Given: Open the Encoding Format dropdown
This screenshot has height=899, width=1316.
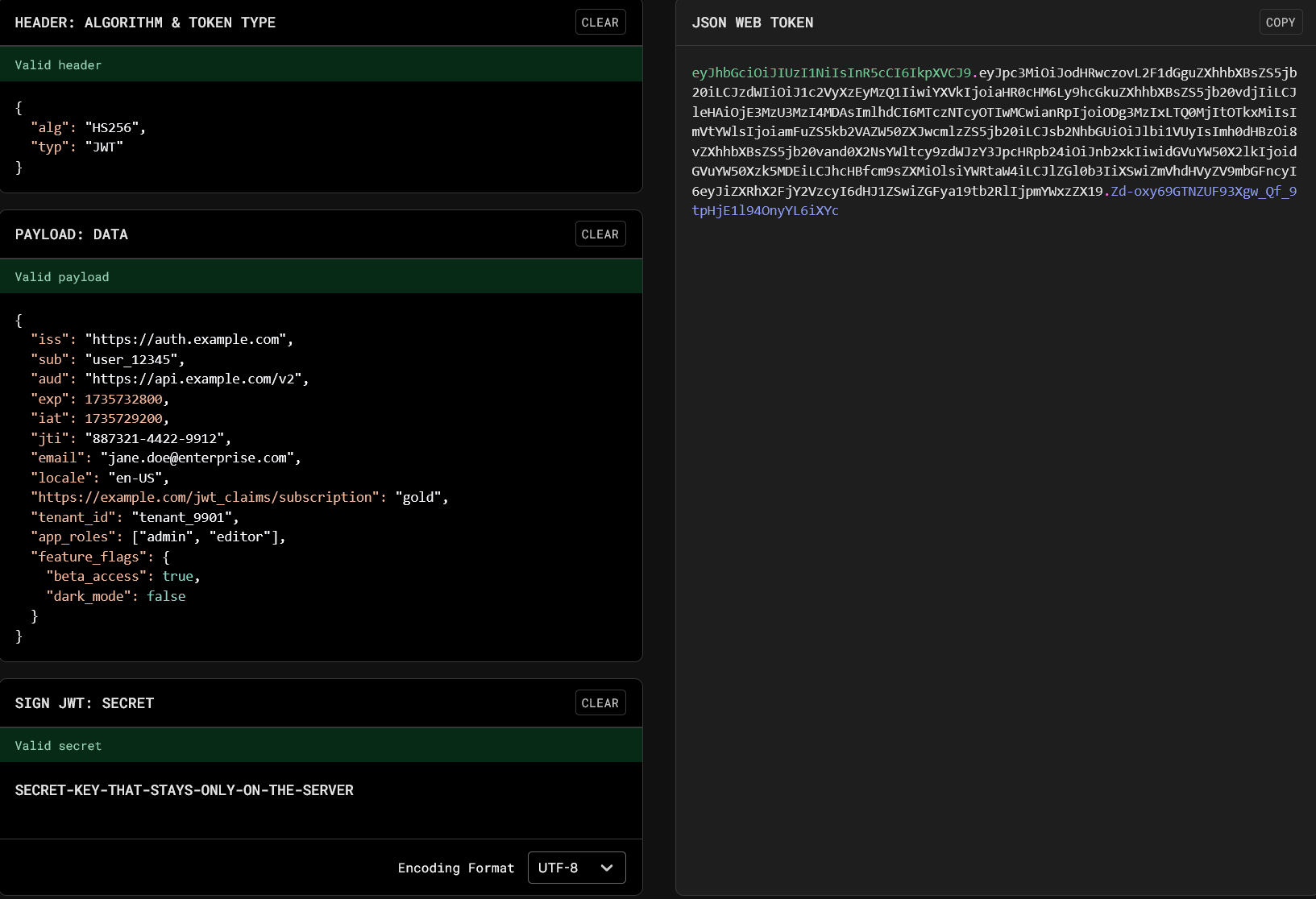Looking at the screenshot, I should tap(575, 868).
